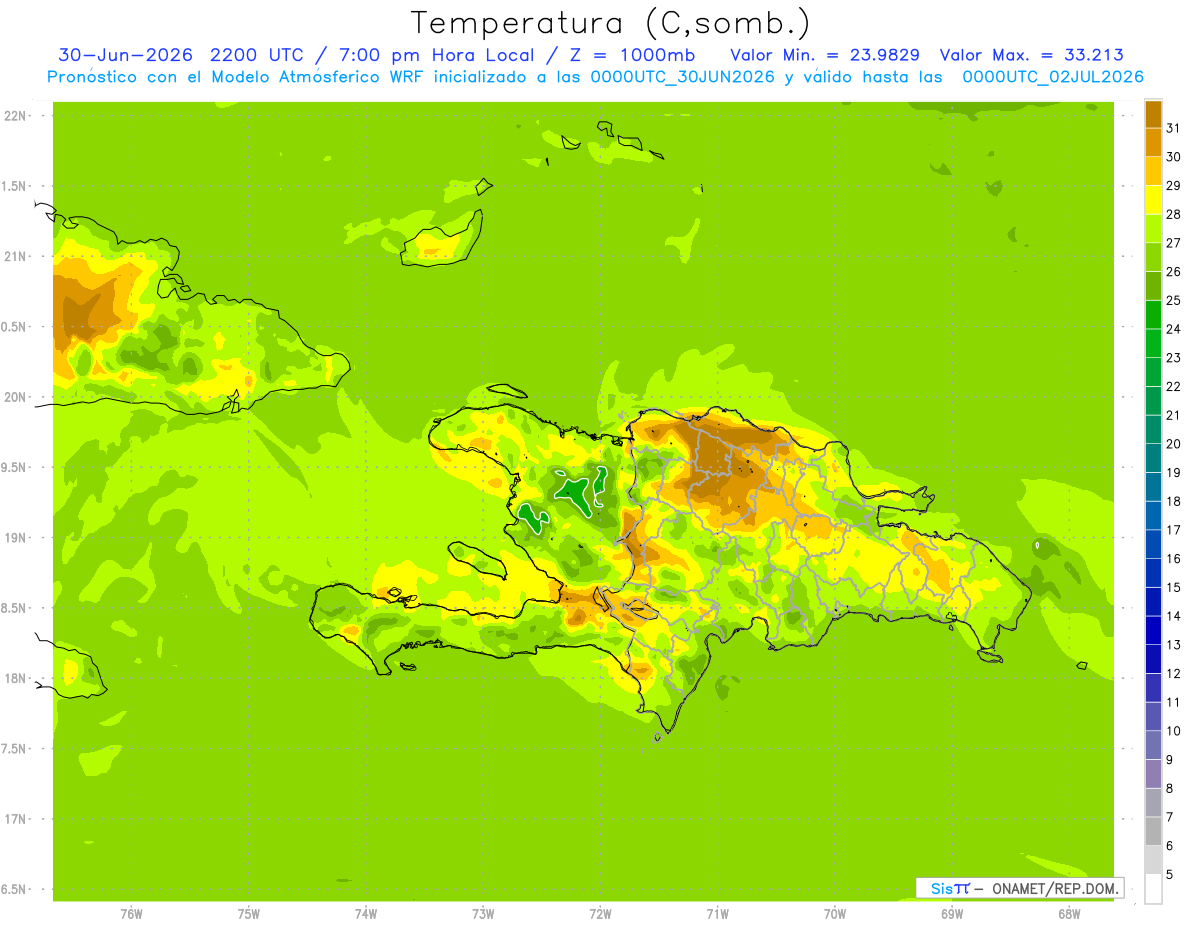Pick the blue swatch between 15 and 16
The height and width of the screenshot is (927, 1200).
(x=1153, y=573)
